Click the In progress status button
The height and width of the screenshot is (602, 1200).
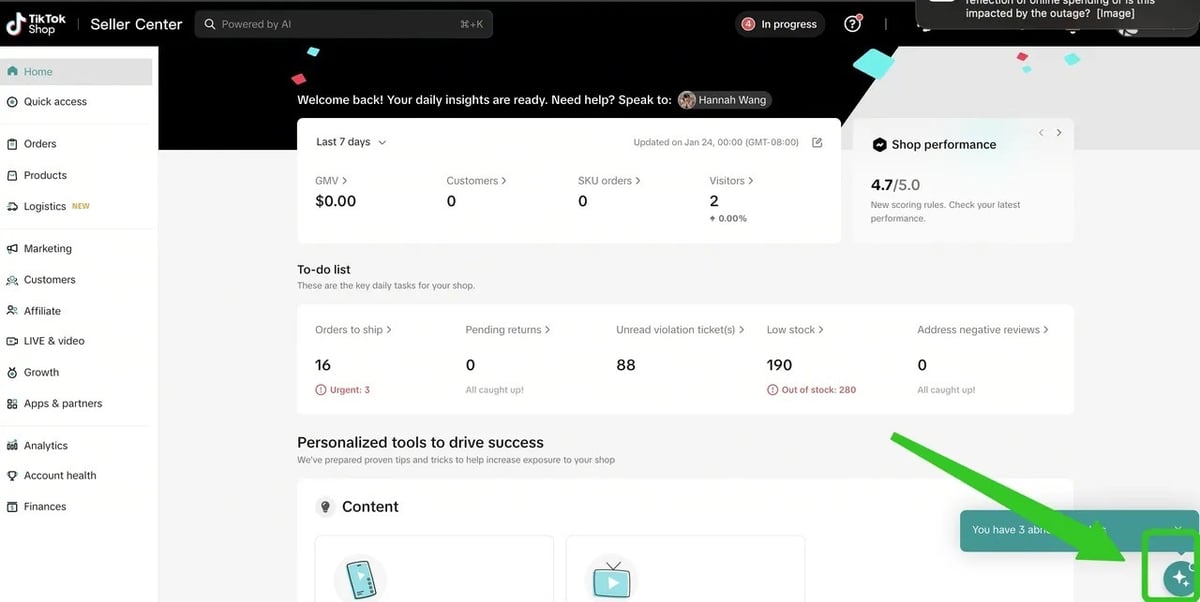click(780, 23)
